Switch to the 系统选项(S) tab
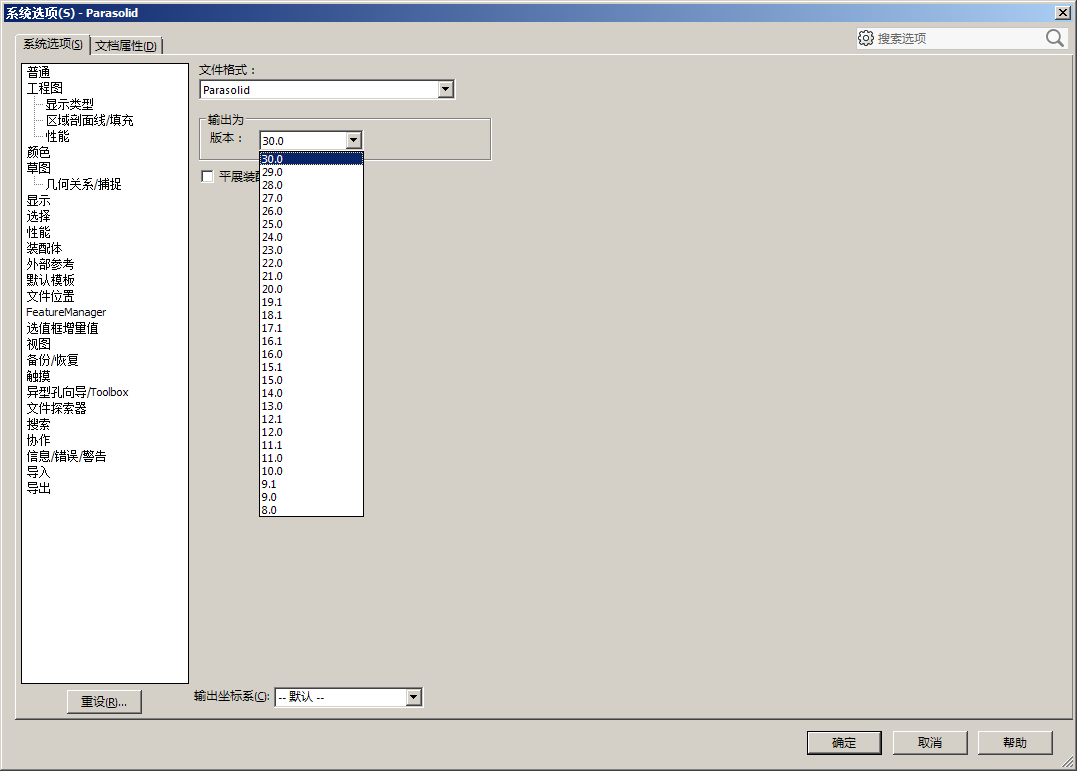This screenshot has width=1077, height=771. [53, 44]
